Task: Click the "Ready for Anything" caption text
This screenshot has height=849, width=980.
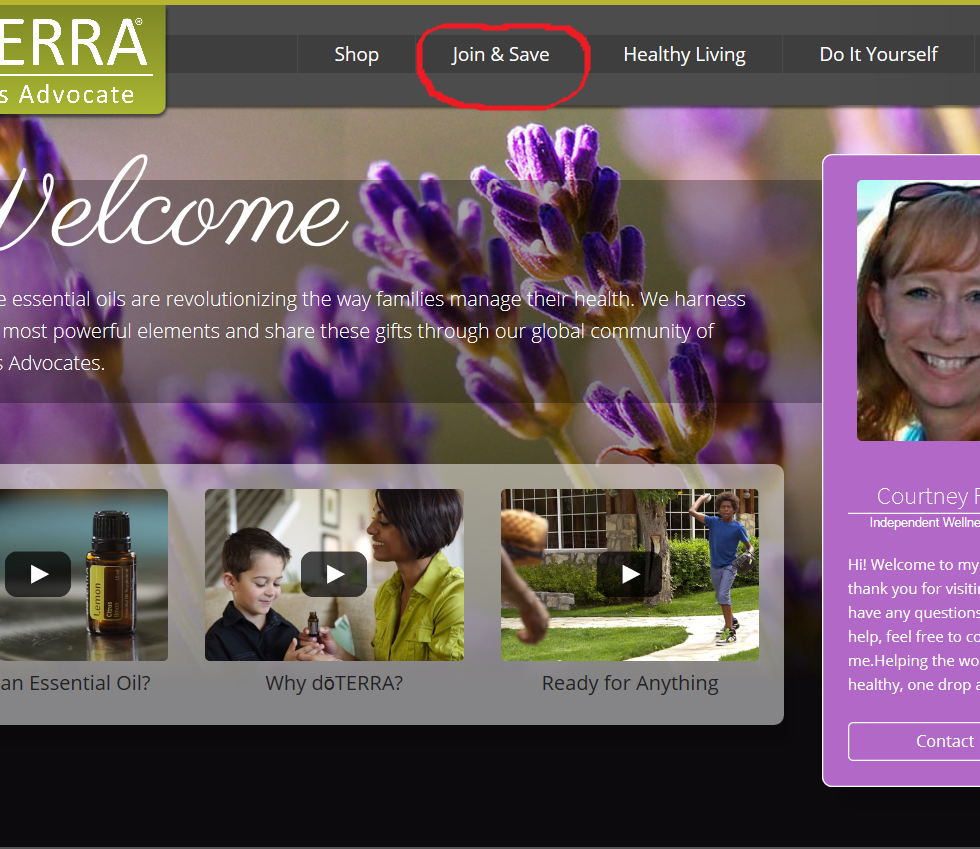Action: tap(629, 683)
